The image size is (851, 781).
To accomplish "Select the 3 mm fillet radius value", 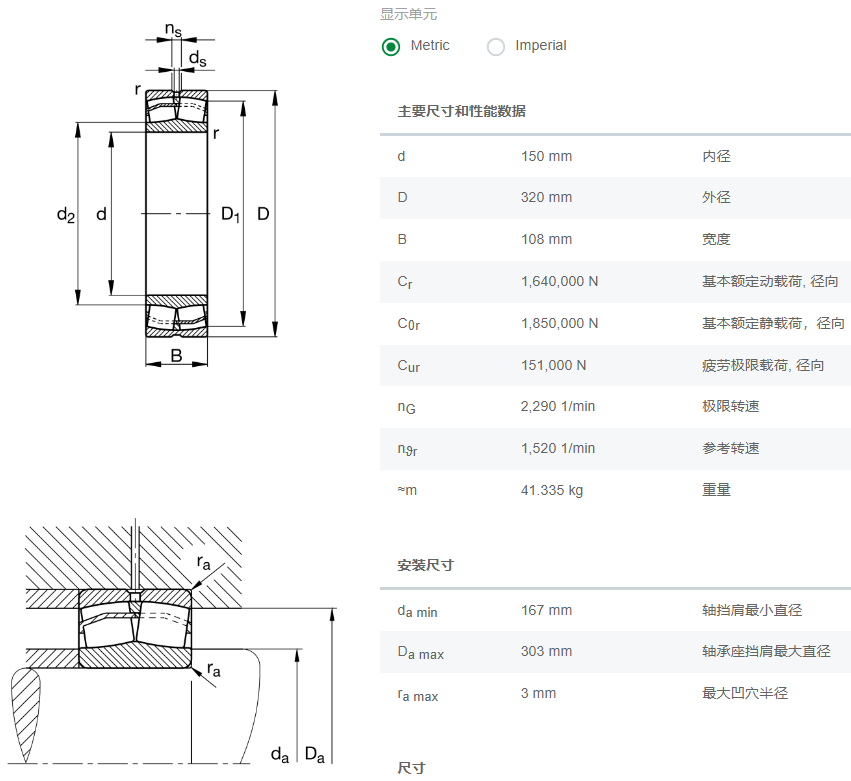I will click(x=538, y=694).
